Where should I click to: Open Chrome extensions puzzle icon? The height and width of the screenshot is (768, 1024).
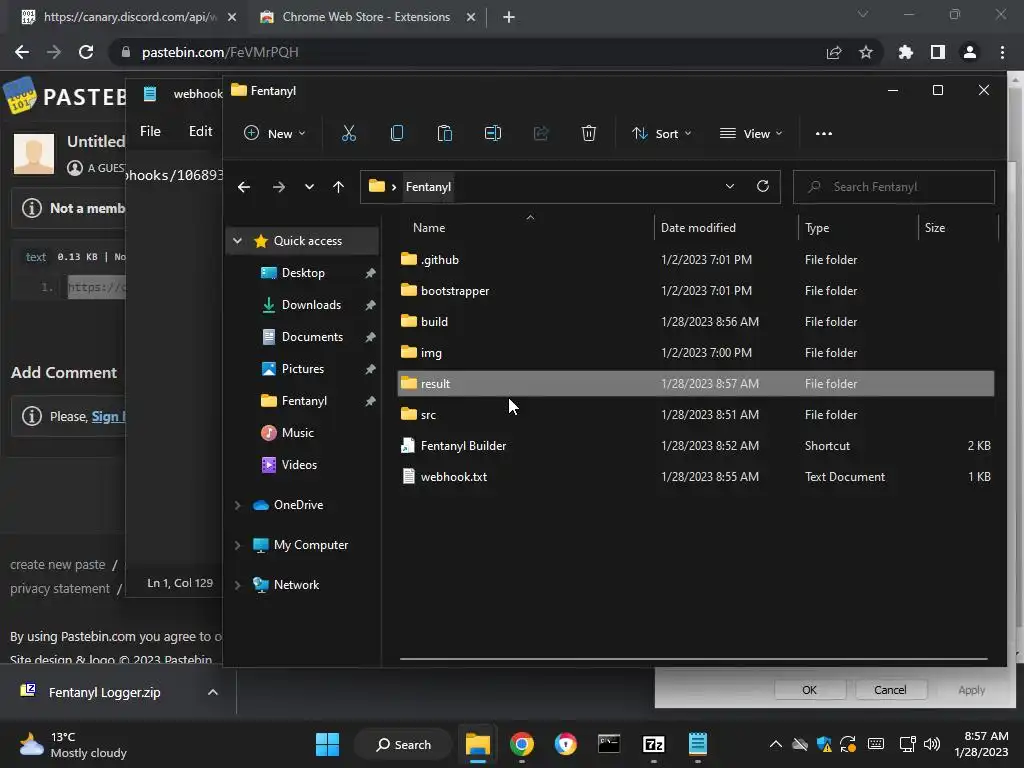tap(906, 52)
